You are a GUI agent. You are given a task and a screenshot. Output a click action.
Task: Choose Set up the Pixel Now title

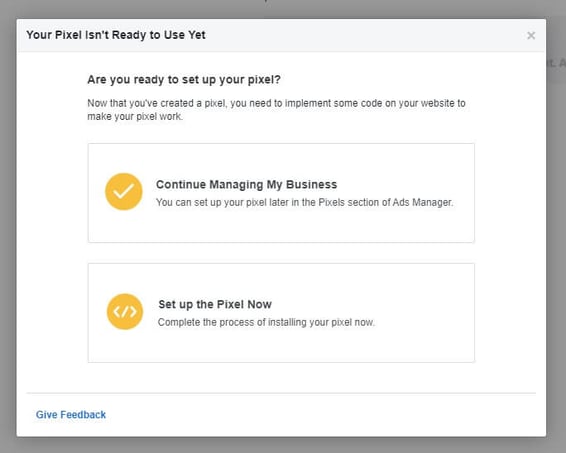click(215, 304)
